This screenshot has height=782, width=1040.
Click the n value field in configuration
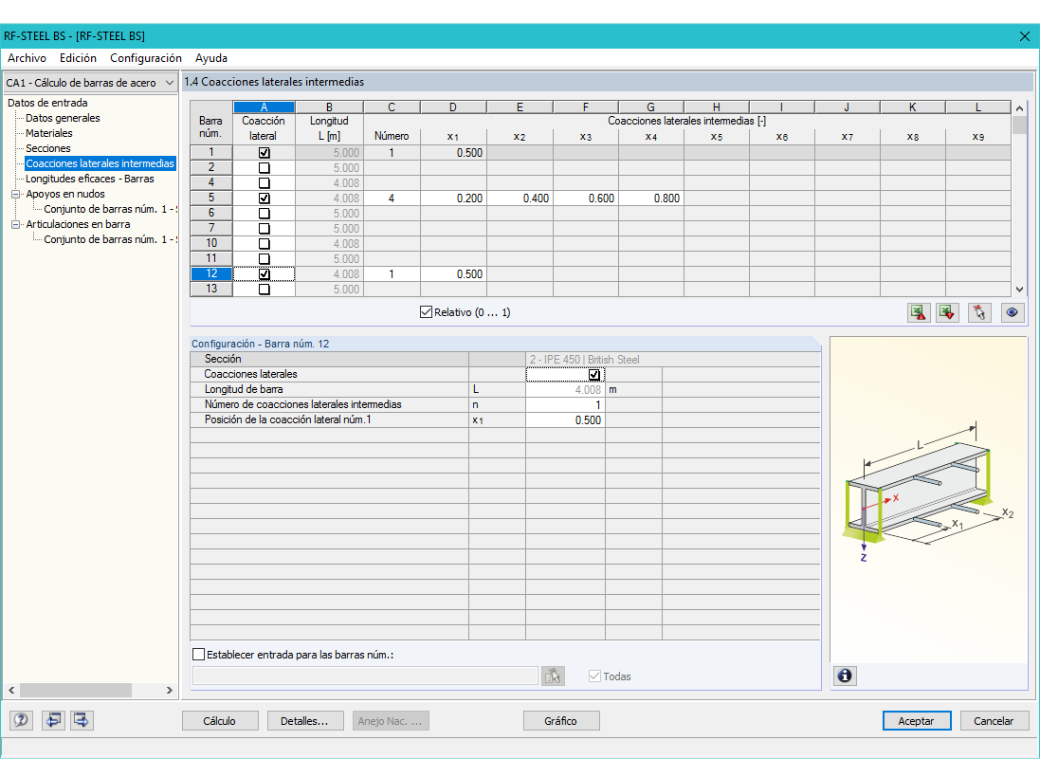coord(565,405)
